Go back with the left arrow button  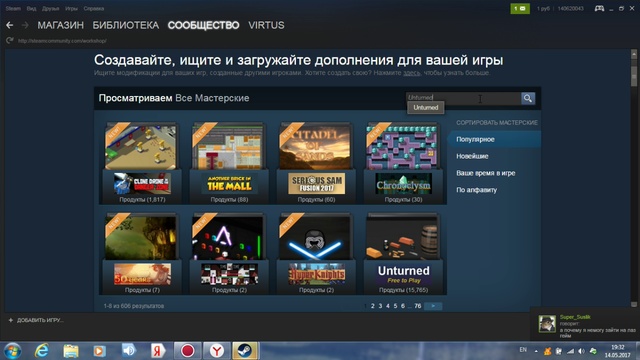[9, 25]
